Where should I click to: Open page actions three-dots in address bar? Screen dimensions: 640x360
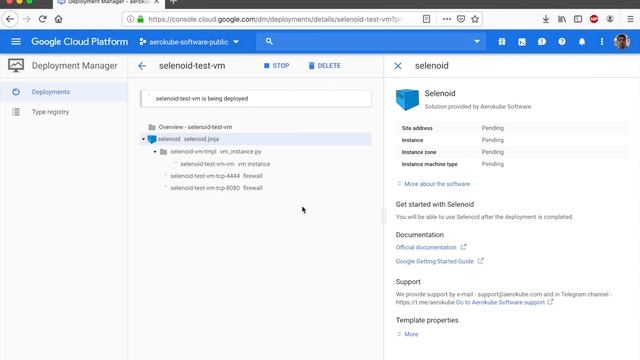pyautogui.click(x=447, y=19)
